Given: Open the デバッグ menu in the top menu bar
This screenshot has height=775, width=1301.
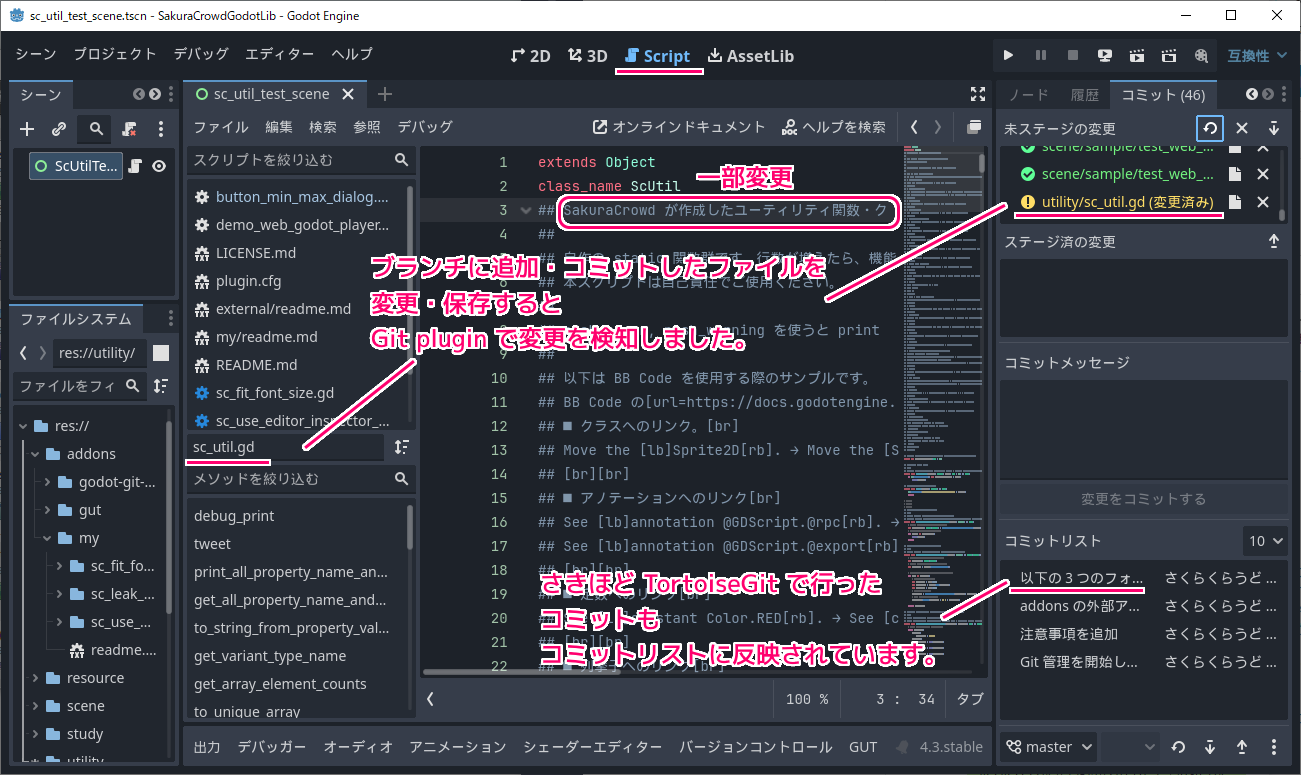Looking at the screenshot, I should tap(201, 54).
